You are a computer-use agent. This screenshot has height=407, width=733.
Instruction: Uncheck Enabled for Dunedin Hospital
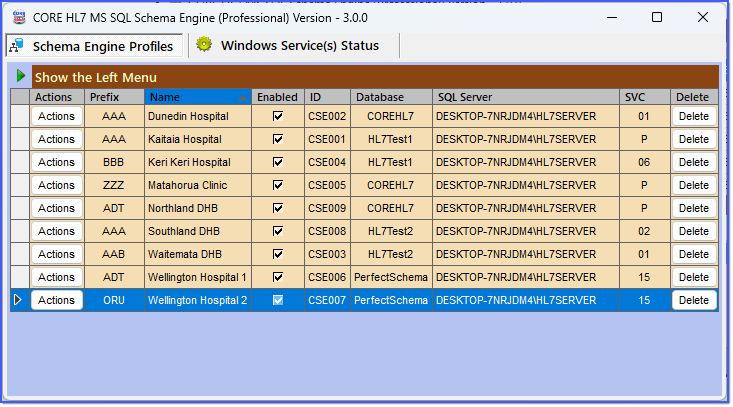tap(278, 116)
